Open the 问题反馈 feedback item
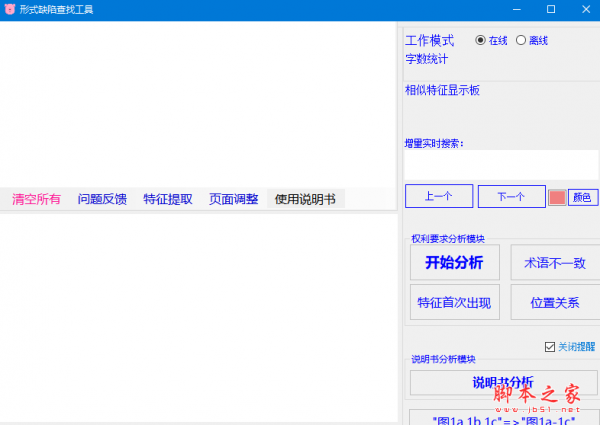The image size is (600, 425). (x=102, y=199)
